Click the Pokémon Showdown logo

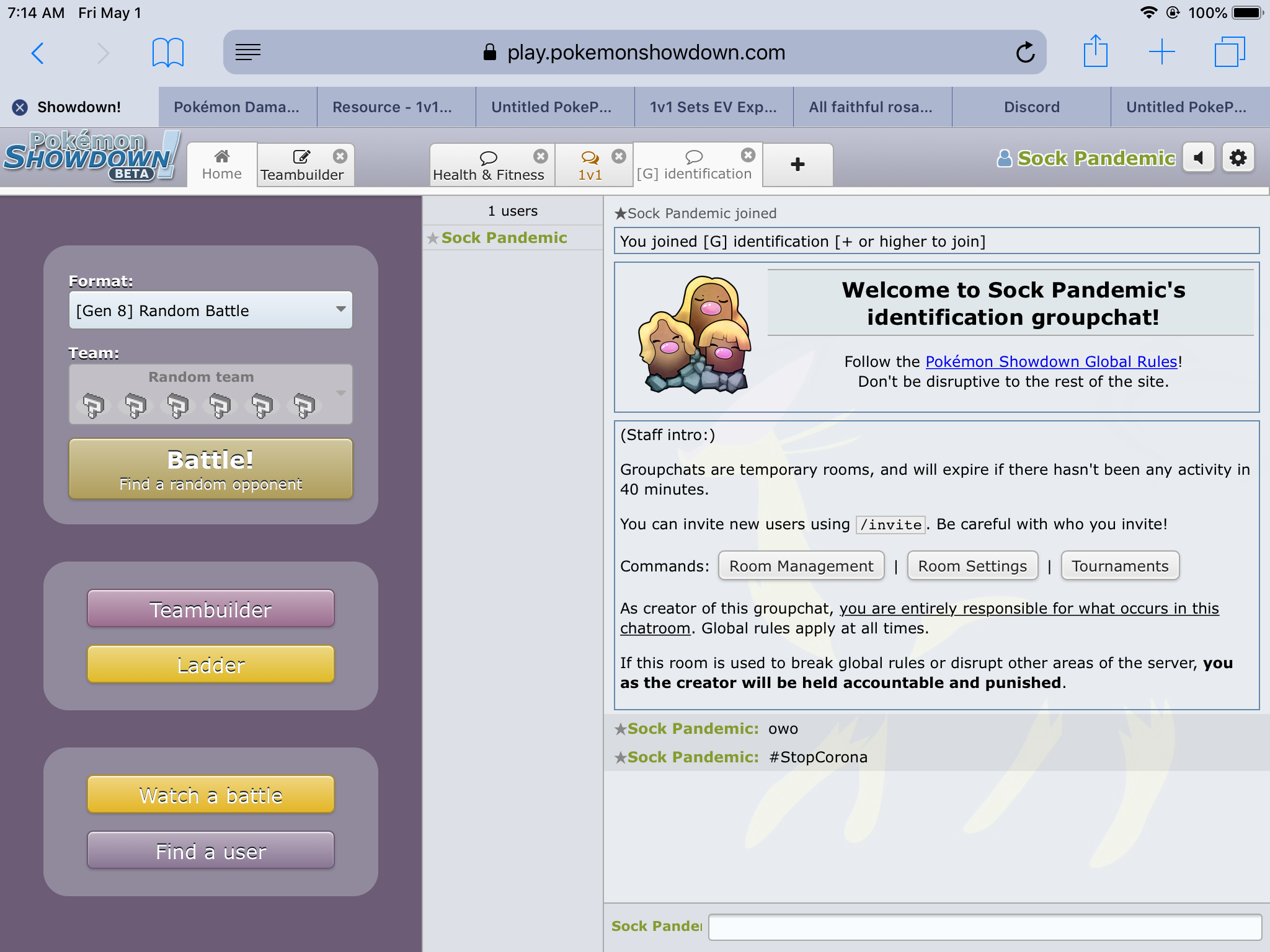92,157
